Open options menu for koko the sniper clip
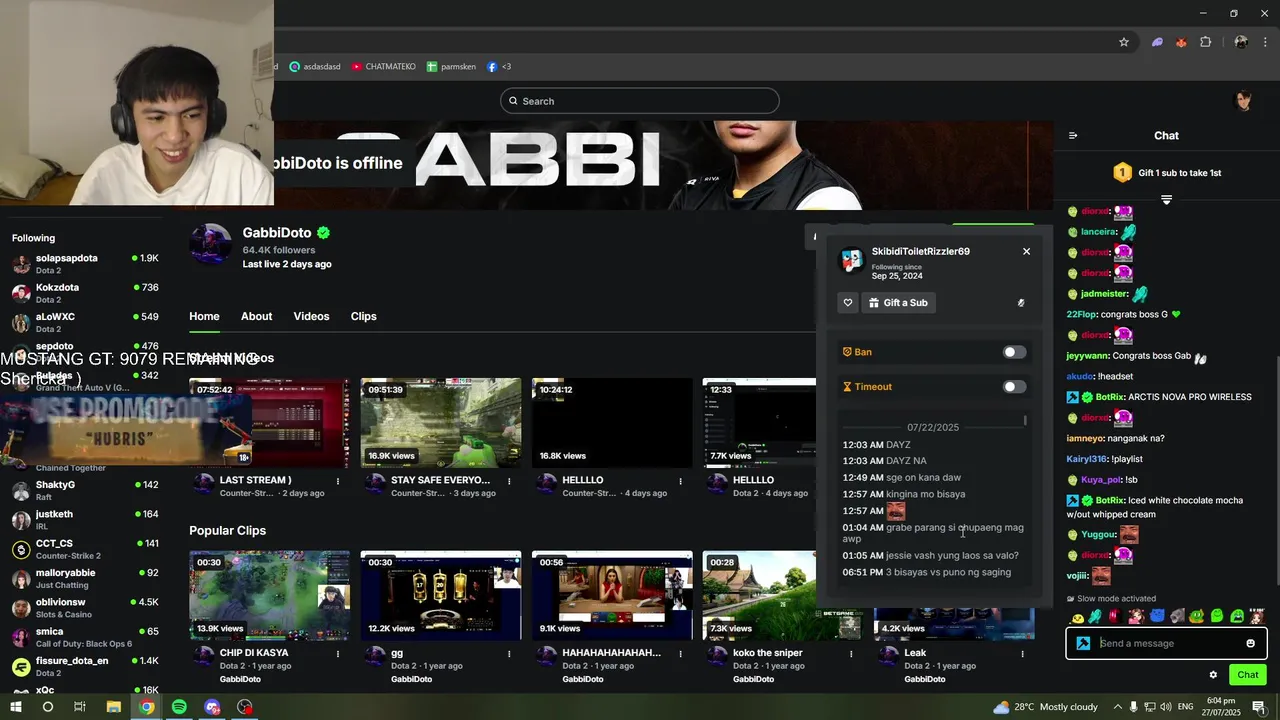Viewport: 1280px width, 720px height. 851,654
